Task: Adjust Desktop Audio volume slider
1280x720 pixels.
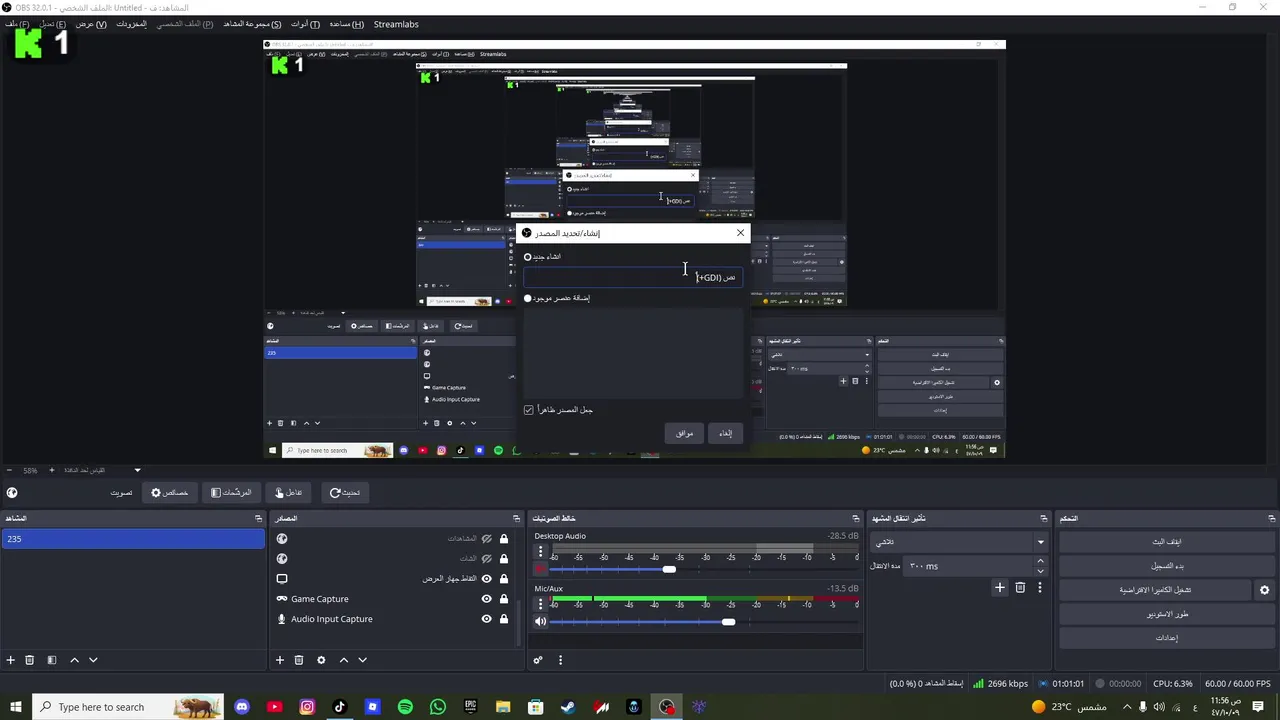Action: (x=668, y=569)
